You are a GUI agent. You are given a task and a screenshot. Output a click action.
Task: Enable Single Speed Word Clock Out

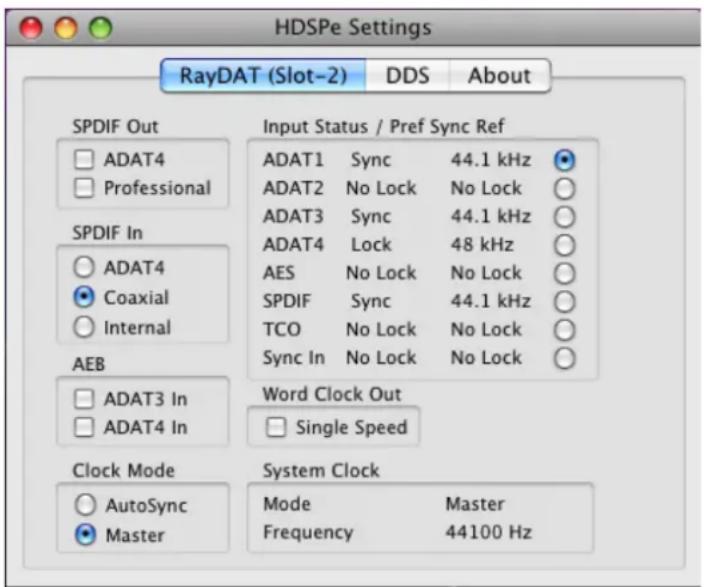(x=276, y=427)
